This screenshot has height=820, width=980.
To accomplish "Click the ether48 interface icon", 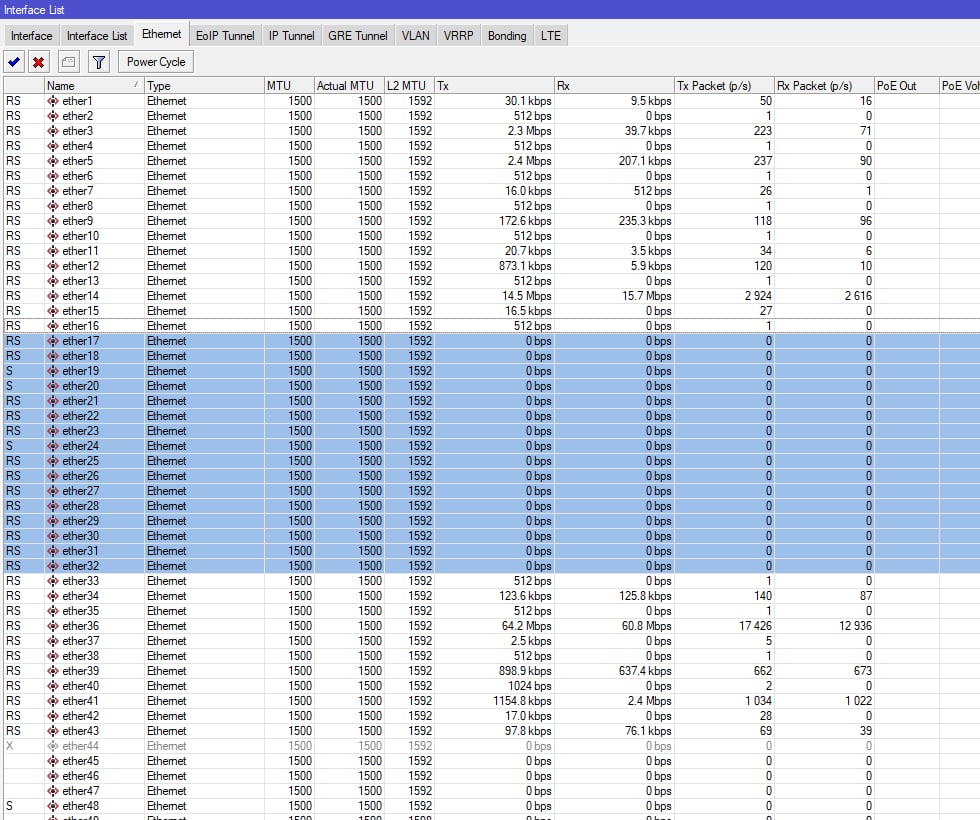I will (53, 806).
